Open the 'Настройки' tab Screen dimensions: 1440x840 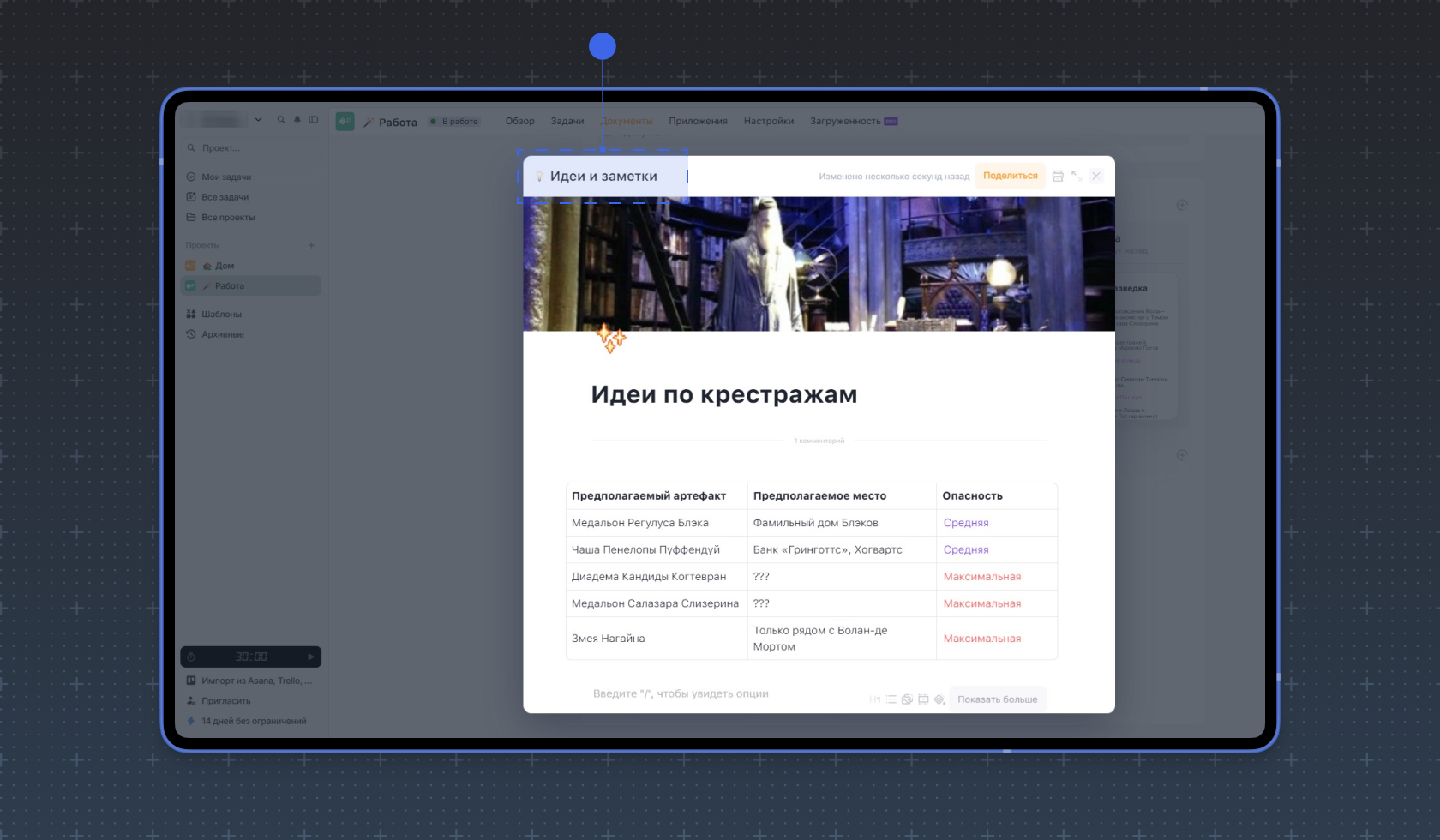pos(769,121)
